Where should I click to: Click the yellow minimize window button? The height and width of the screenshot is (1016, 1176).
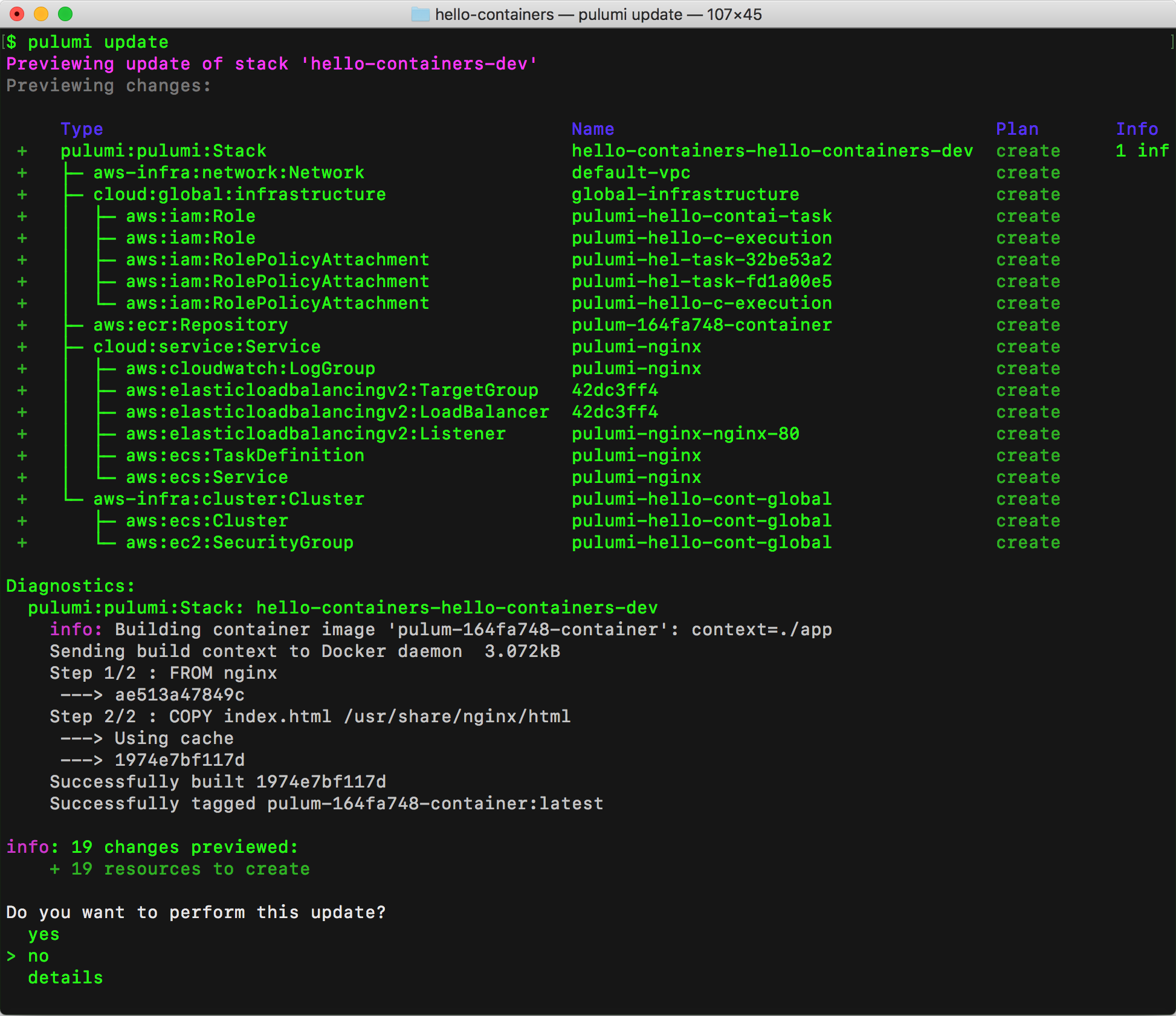coord(41,13)
